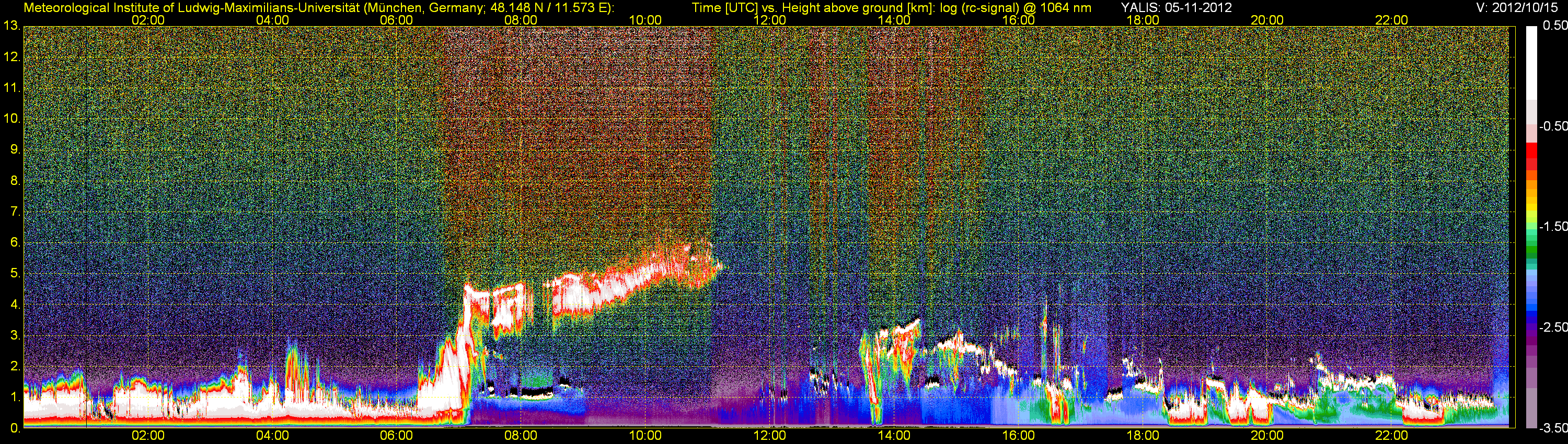Viewport: 1568px width, 444px height.
Task: Click '18:00' on the top time axis
Action: click(x=1143, y=20)
